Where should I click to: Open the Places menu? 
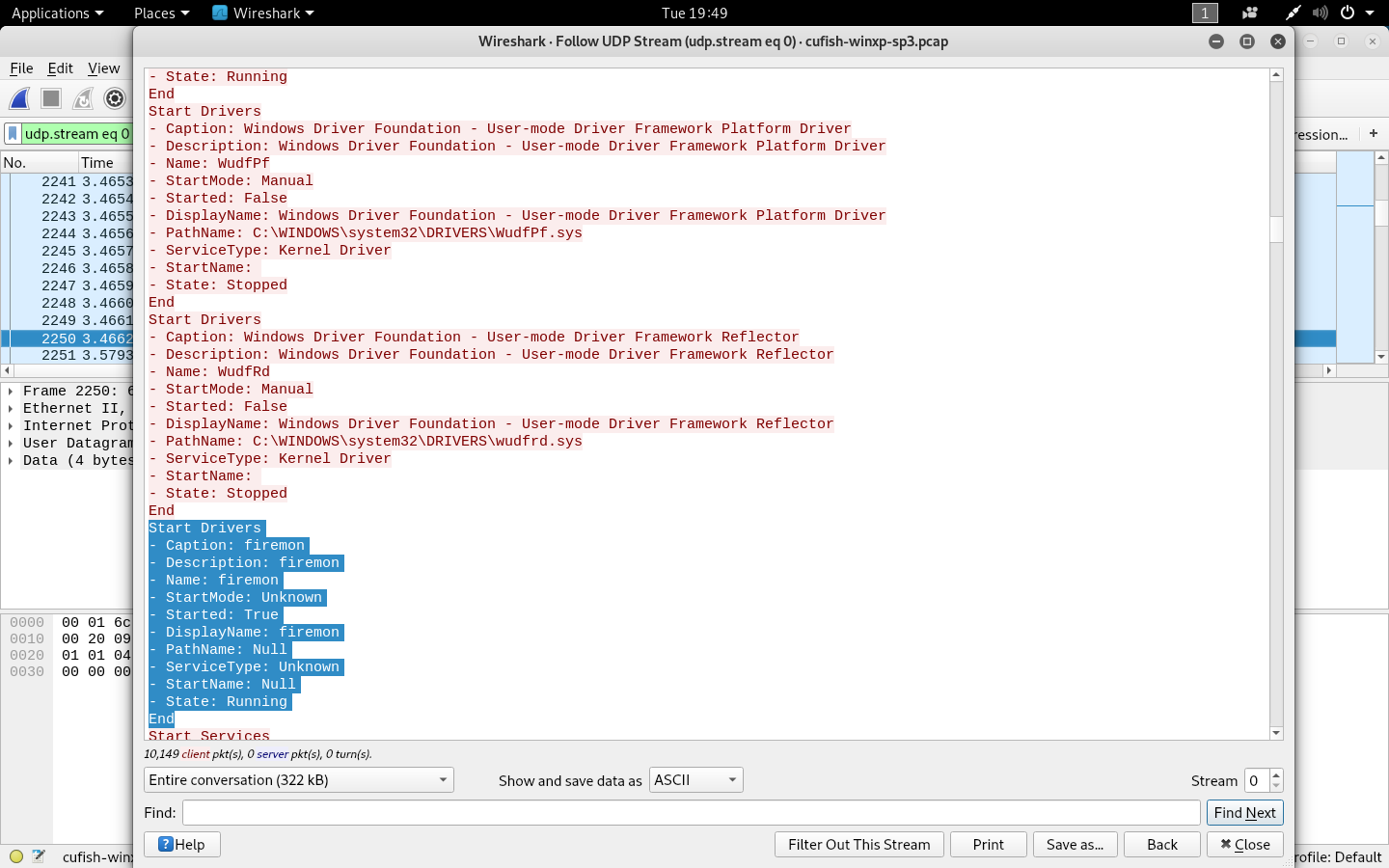[x=161, y=13]
